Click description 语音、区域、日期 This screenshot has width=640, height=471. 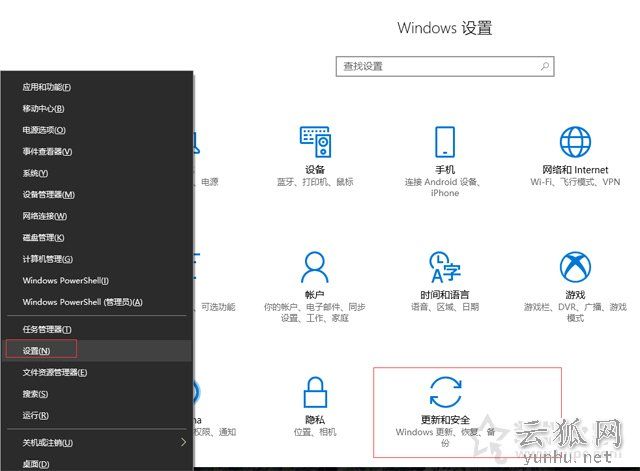point(445,307)
